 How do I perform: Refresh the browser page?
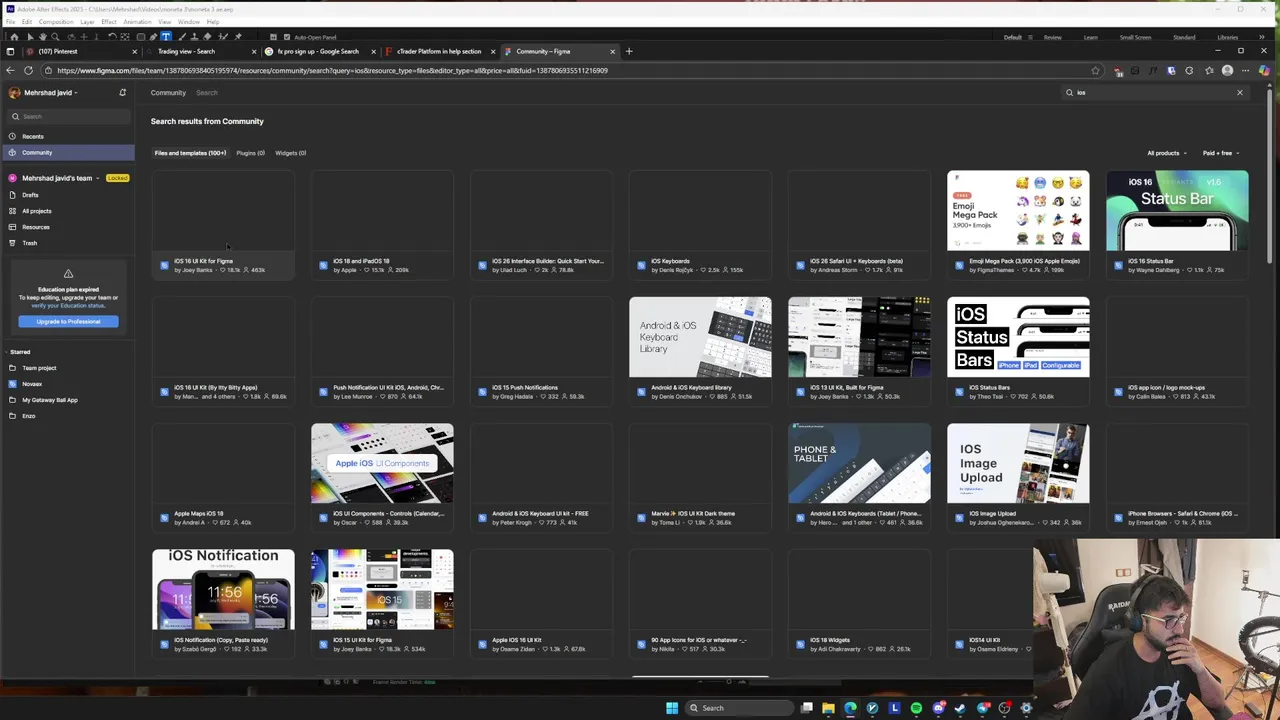[28, 71]
